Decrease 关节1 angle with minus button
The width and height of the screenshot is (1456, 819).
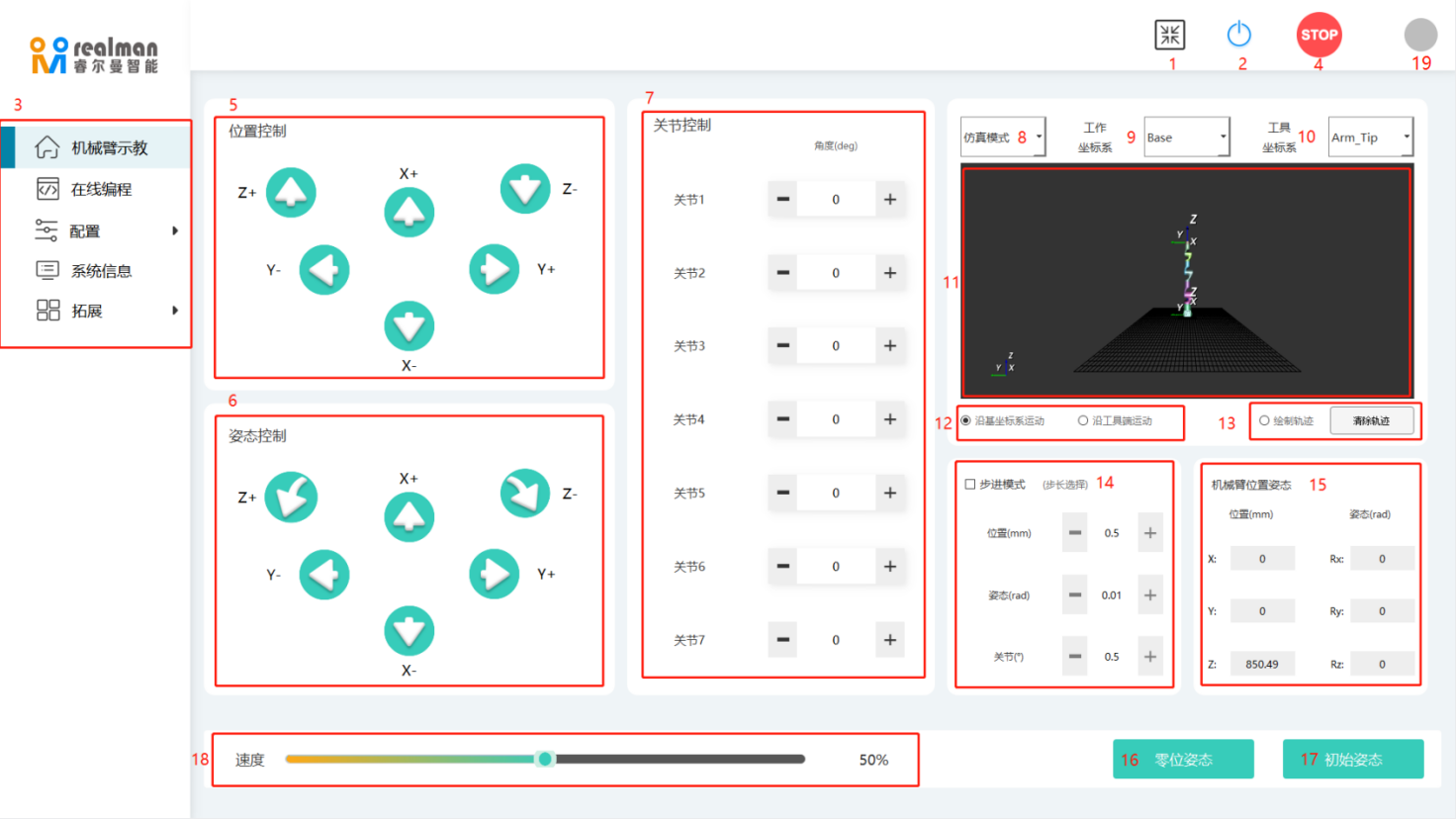click(x=782, y=199)
